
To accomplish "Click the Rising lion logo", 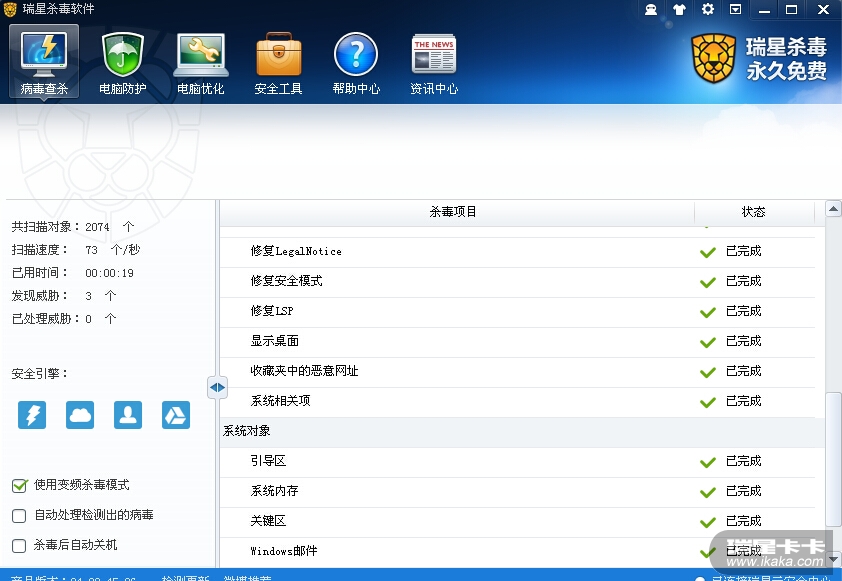I will tap(714, 59).
